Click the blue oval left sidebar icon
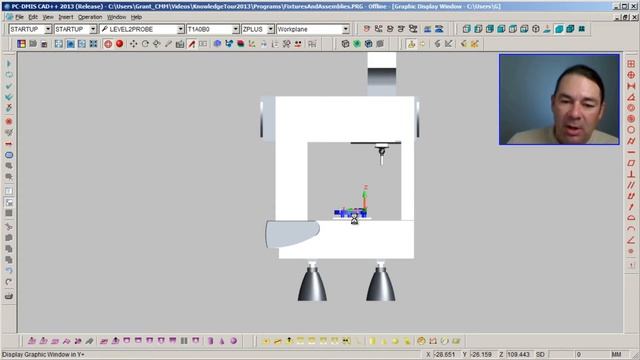 (x=9, y=155)
